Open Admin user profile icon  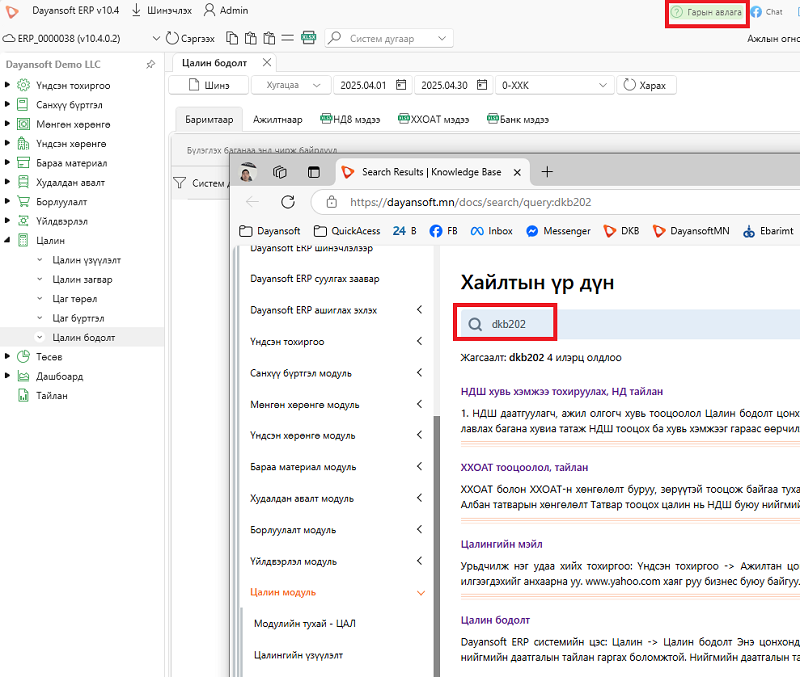coord(209,10)
